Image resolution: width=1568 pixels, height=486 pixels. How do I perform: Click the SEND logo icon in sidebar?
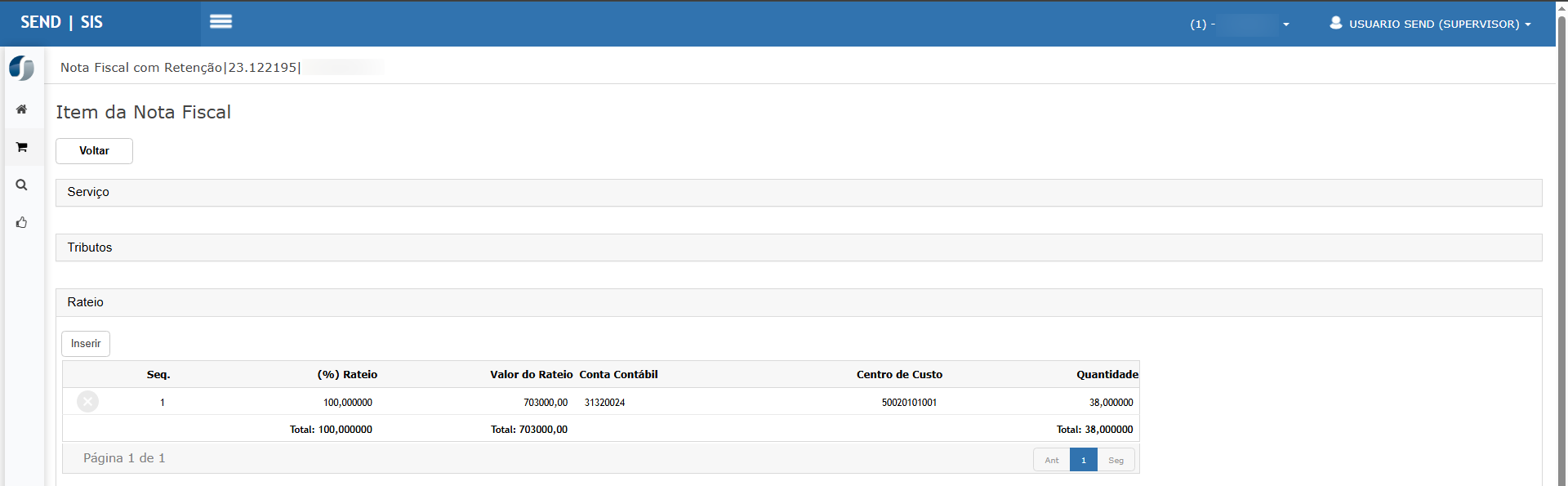(22, 68)
